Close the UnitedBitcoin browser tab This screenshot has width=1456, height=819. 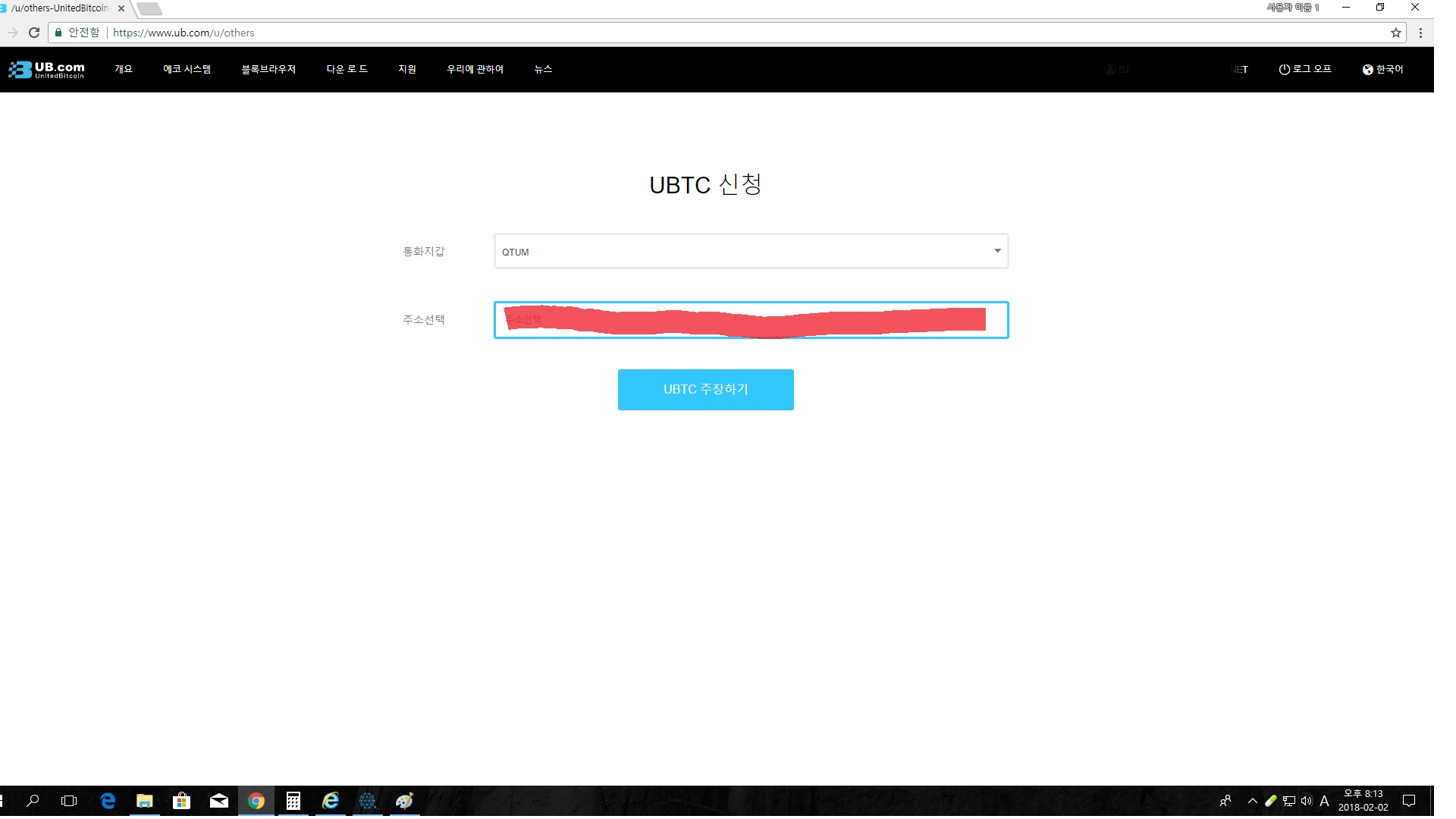pos(121,8)
